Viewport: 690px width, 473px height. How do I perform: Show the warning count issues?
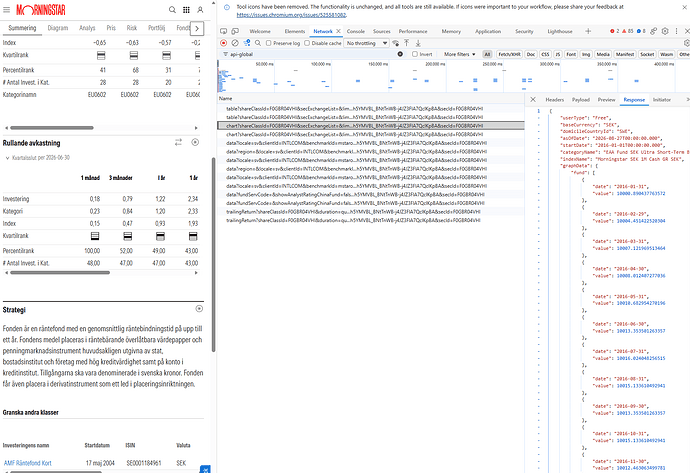coord(628,31)
